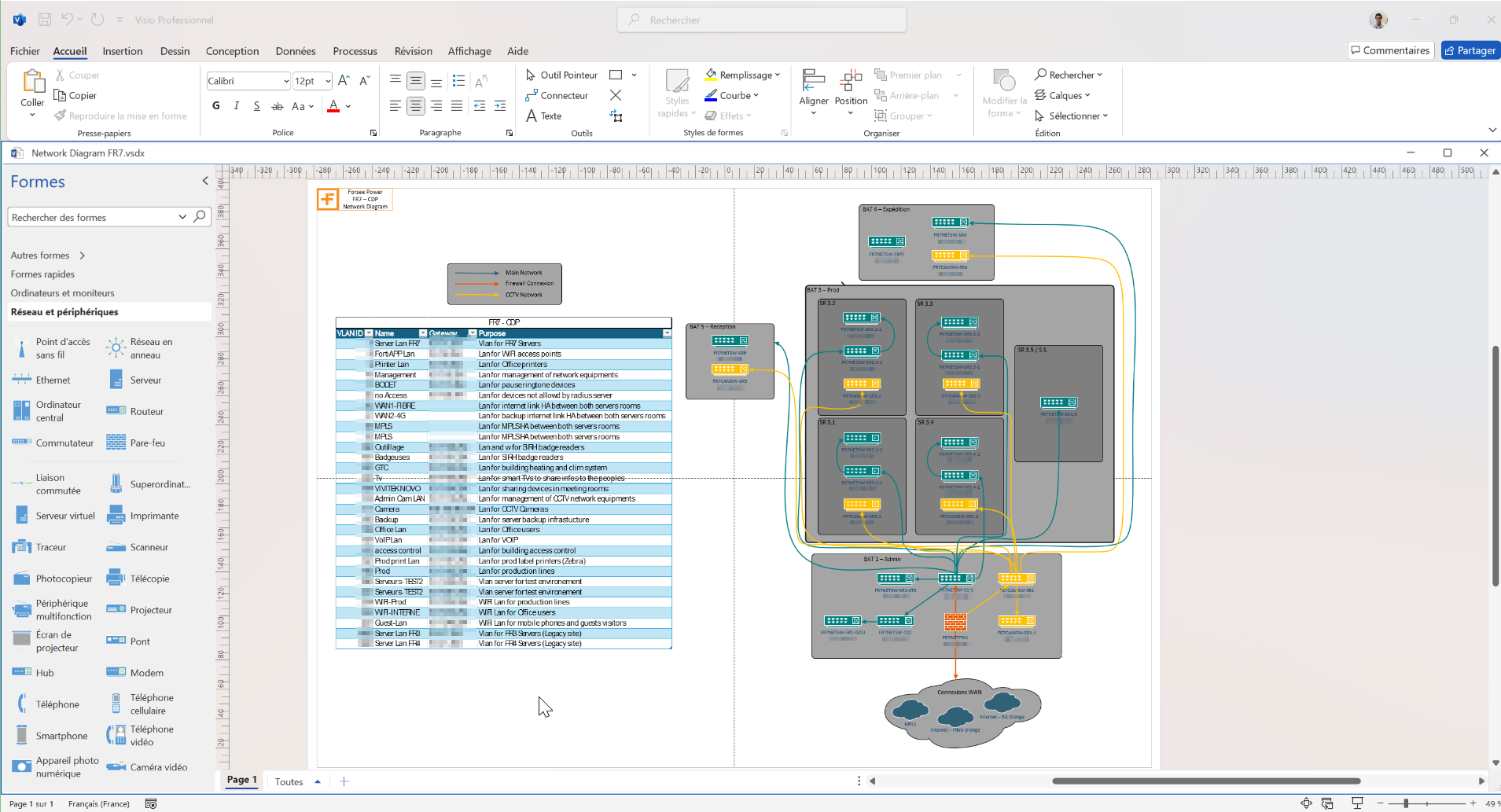This screenshot has width=1501, height=812.
Task: Open the Insertion ribbon tab
Action: (123, 51)
